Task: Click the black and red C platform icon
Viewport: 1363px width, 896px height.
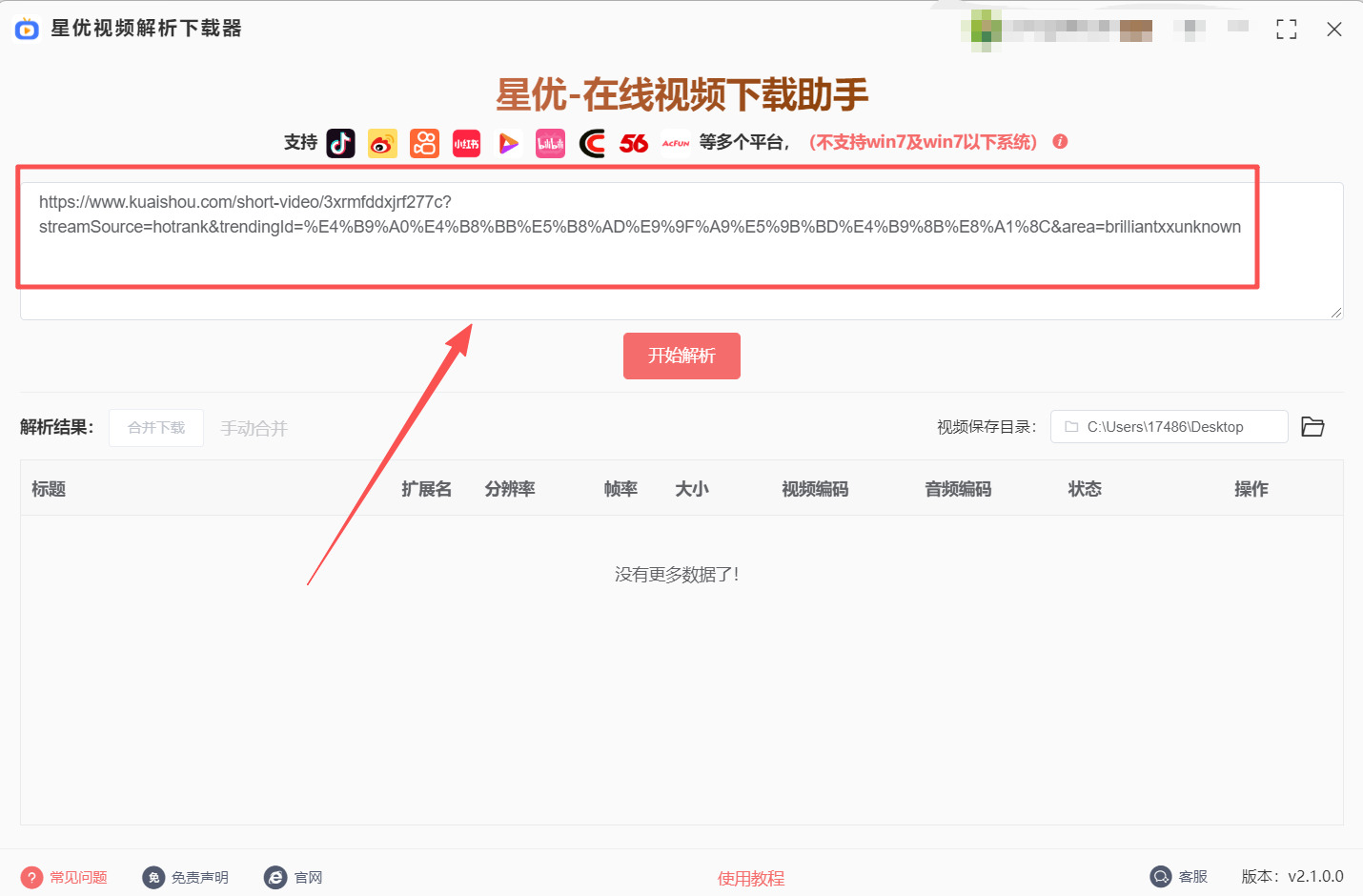Action: (592, 143)
